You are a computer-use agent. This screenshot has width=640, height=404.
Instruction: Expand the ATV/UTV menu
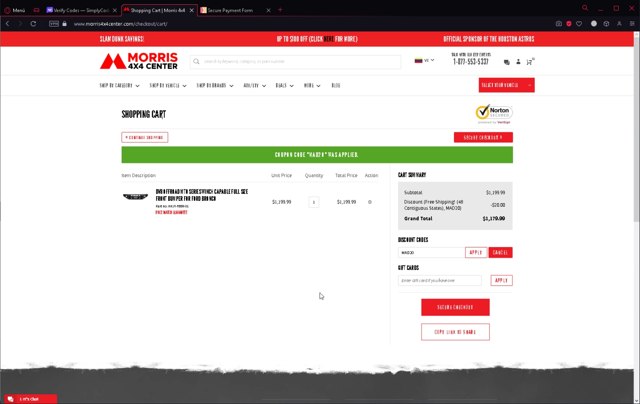254,86
